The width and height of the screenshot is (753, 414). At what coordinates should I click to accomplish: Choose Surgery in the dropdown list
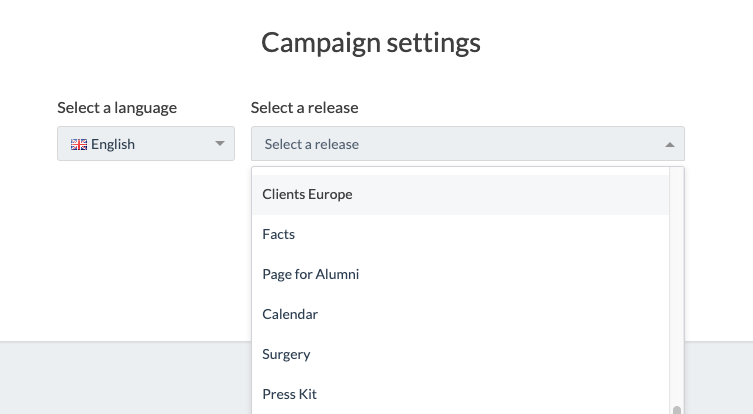(x=461, y=354)
